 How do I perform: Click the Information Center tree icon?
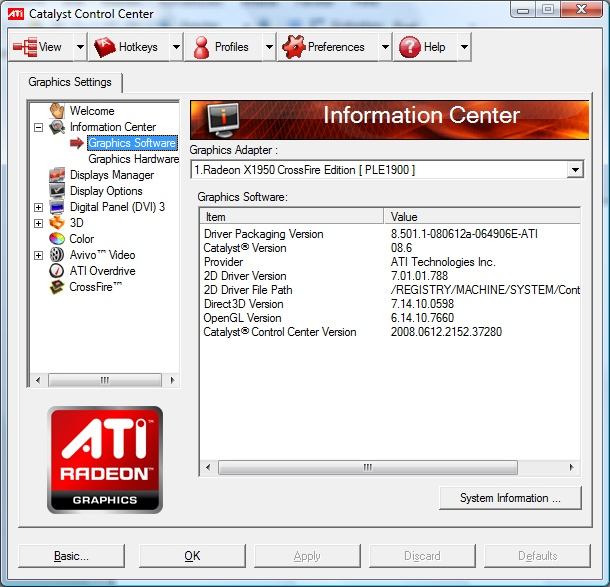(x=57, y=127)
